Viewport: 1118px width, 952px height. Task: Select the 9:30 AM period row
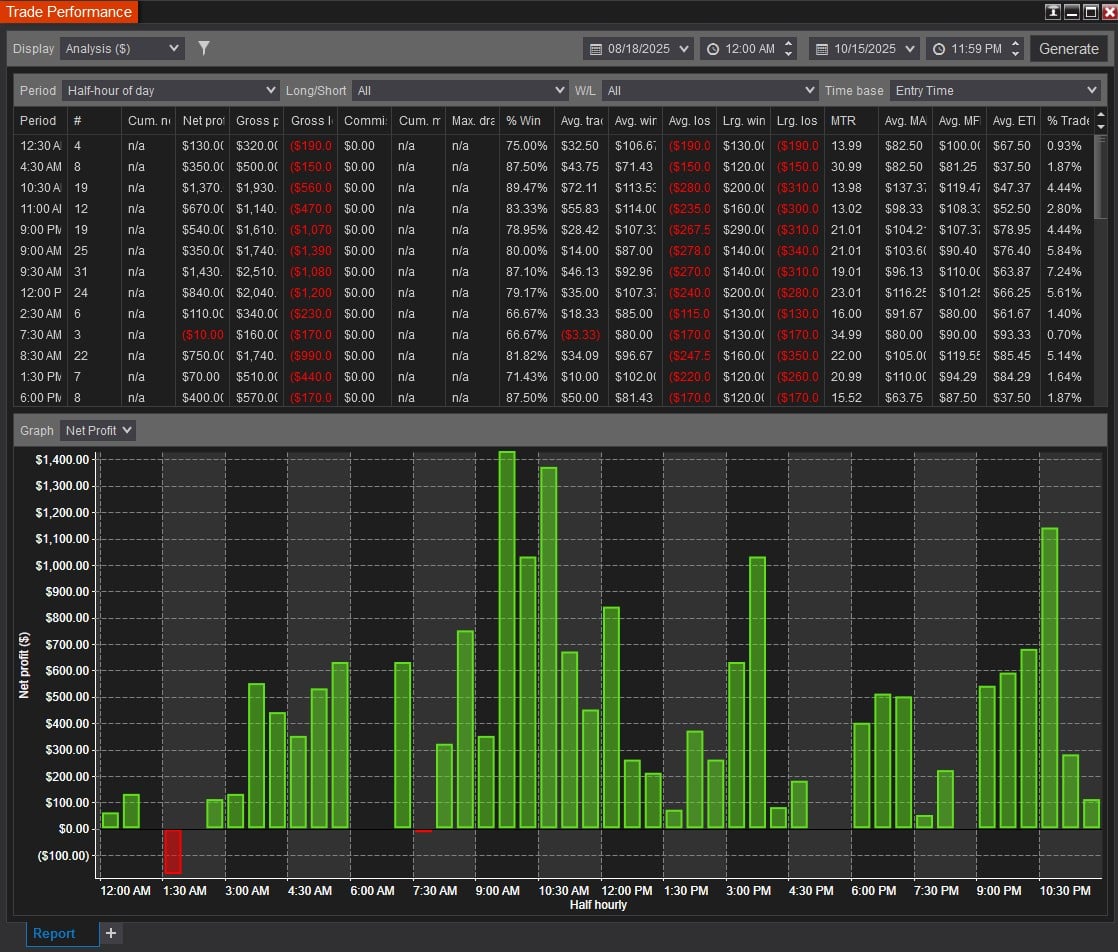(40, 272)
